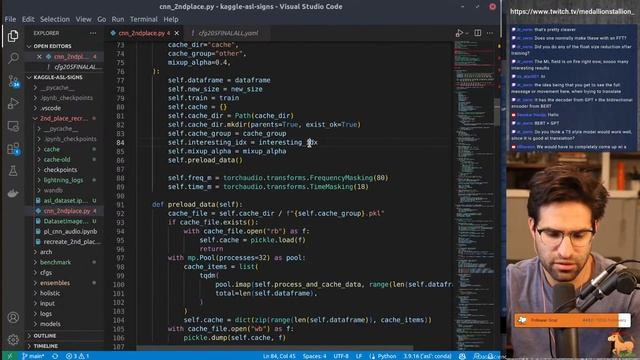Expand the benchmark folder

55,262
